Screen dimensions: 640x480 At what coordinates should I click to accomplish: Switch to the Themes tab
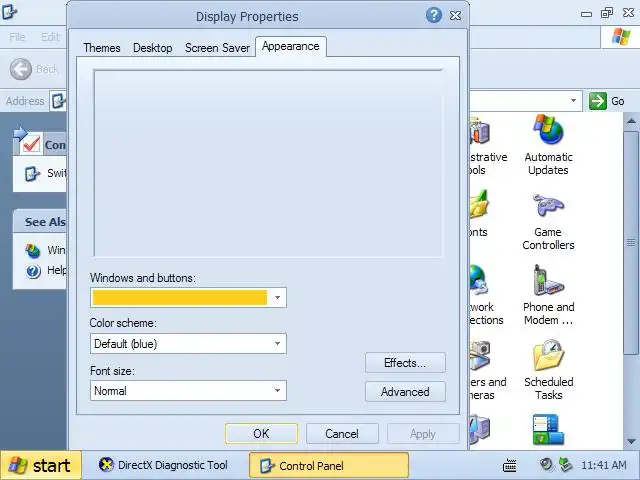[102, 48]
